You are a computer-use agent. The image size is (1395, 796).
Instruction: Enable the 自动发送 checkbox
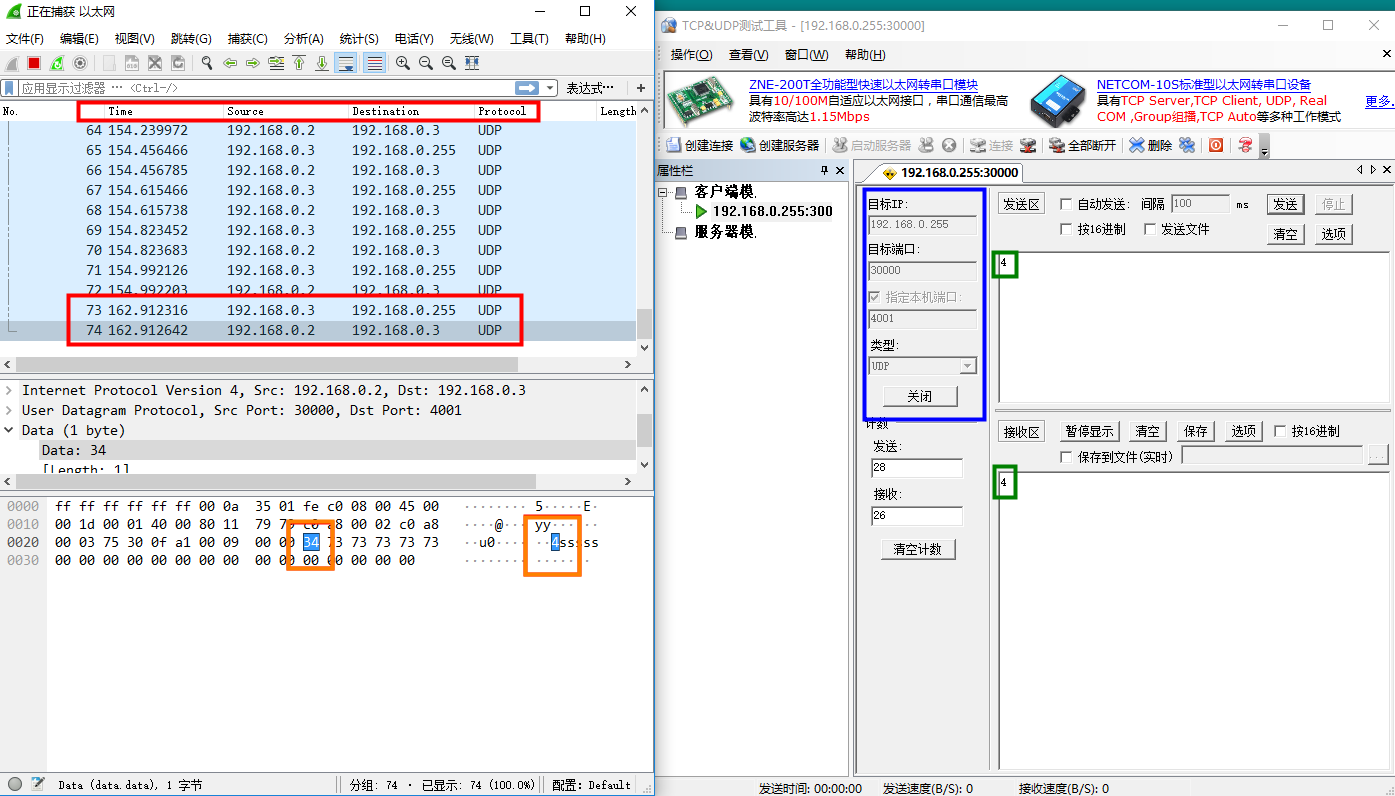tap(1066, 204)
